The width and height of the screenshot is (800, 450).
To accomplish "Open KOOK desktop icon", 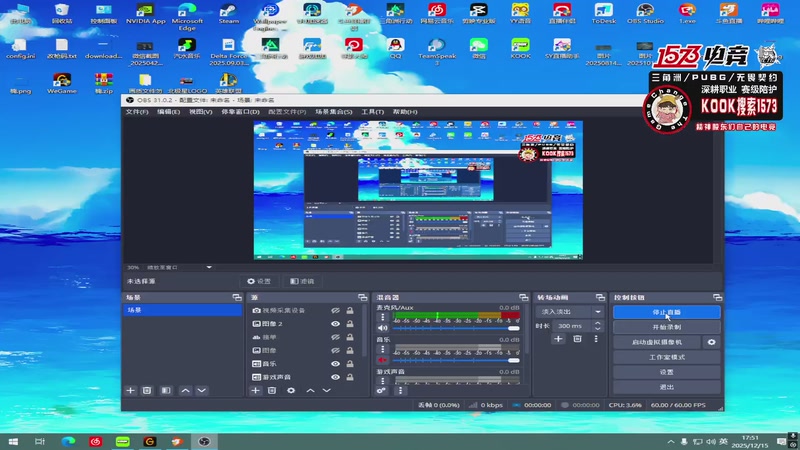I will point(520,49).
